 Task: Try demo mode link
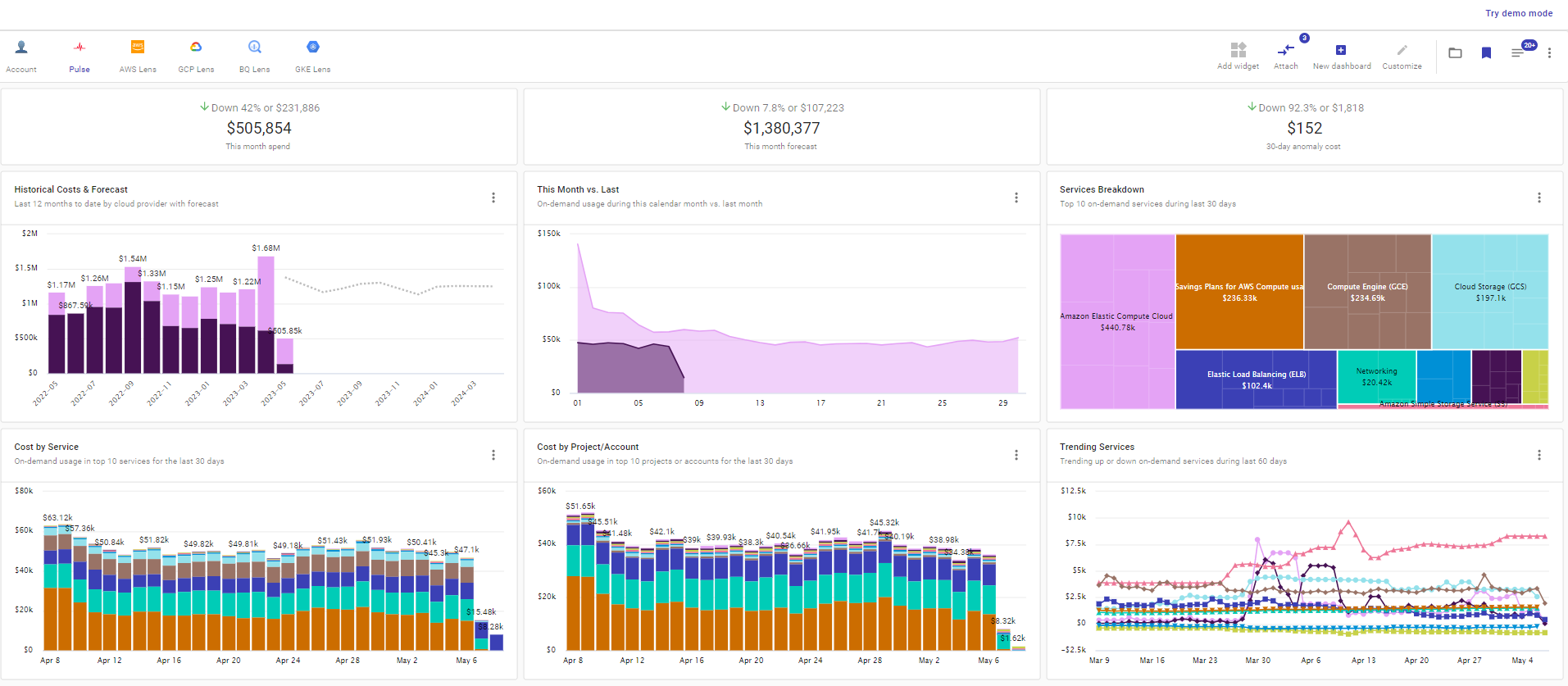pos(1519,13)
